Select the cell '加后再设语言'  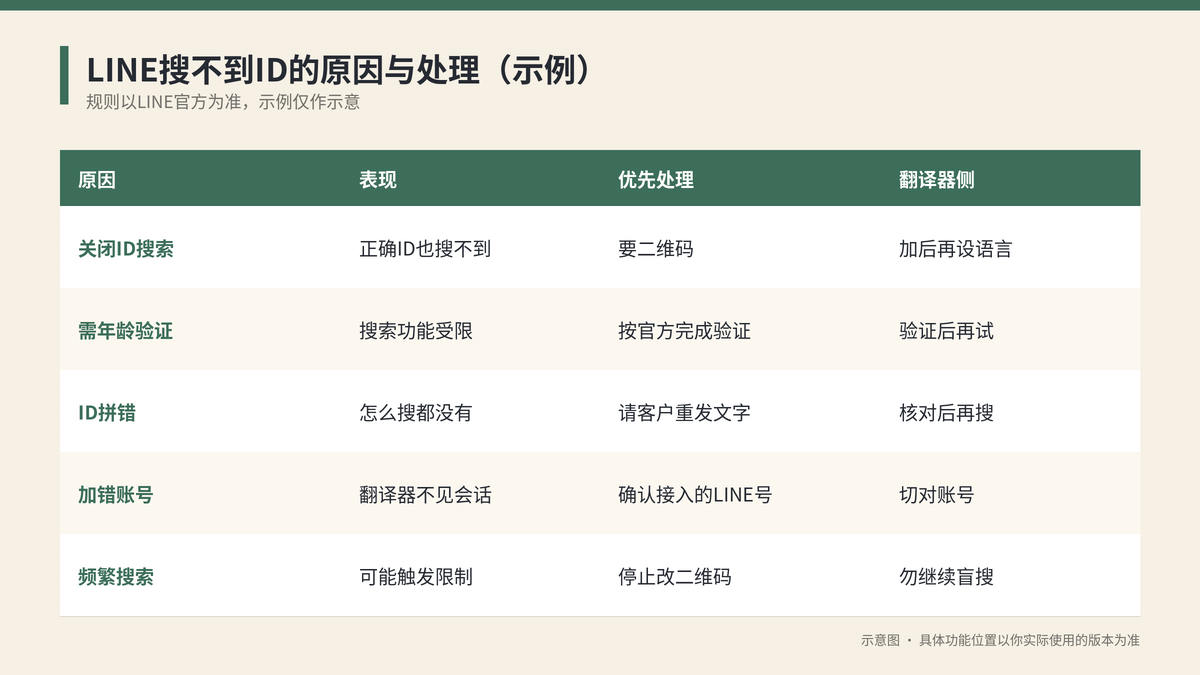click(956, 249)
